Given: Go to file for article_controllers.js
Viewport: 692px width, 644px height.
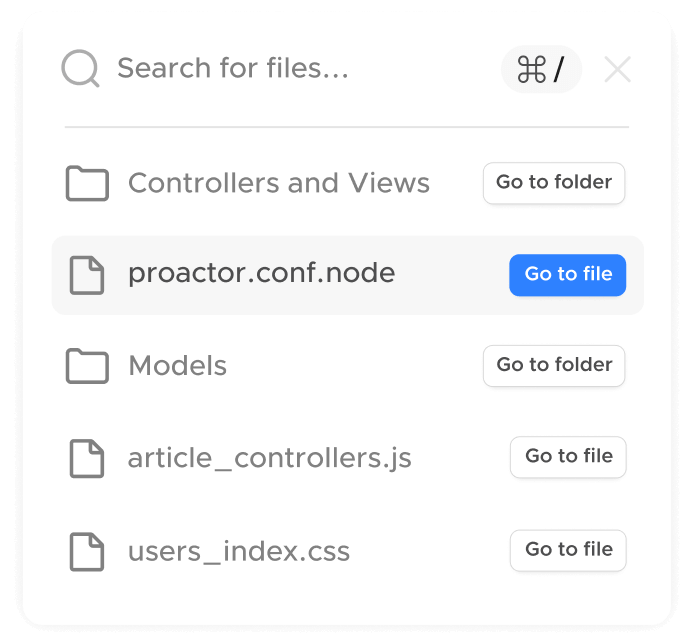Looking at the screenshot, I should 568,457.
